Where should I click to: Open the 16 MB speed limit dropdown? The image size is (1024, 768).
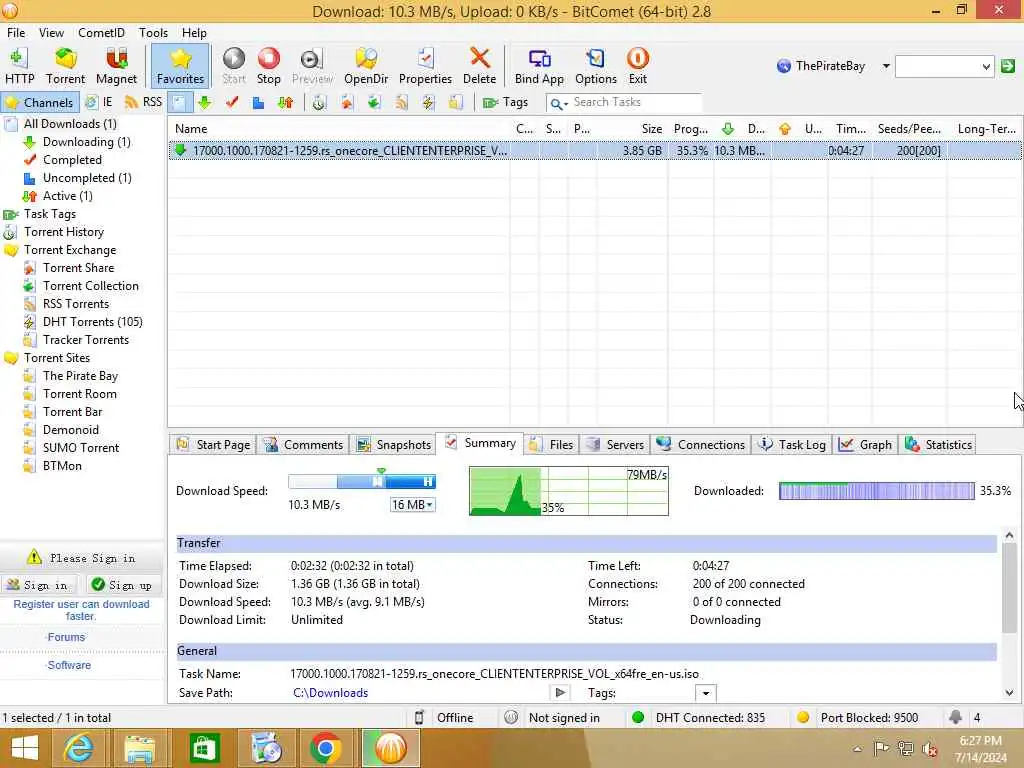coord(413,505)
